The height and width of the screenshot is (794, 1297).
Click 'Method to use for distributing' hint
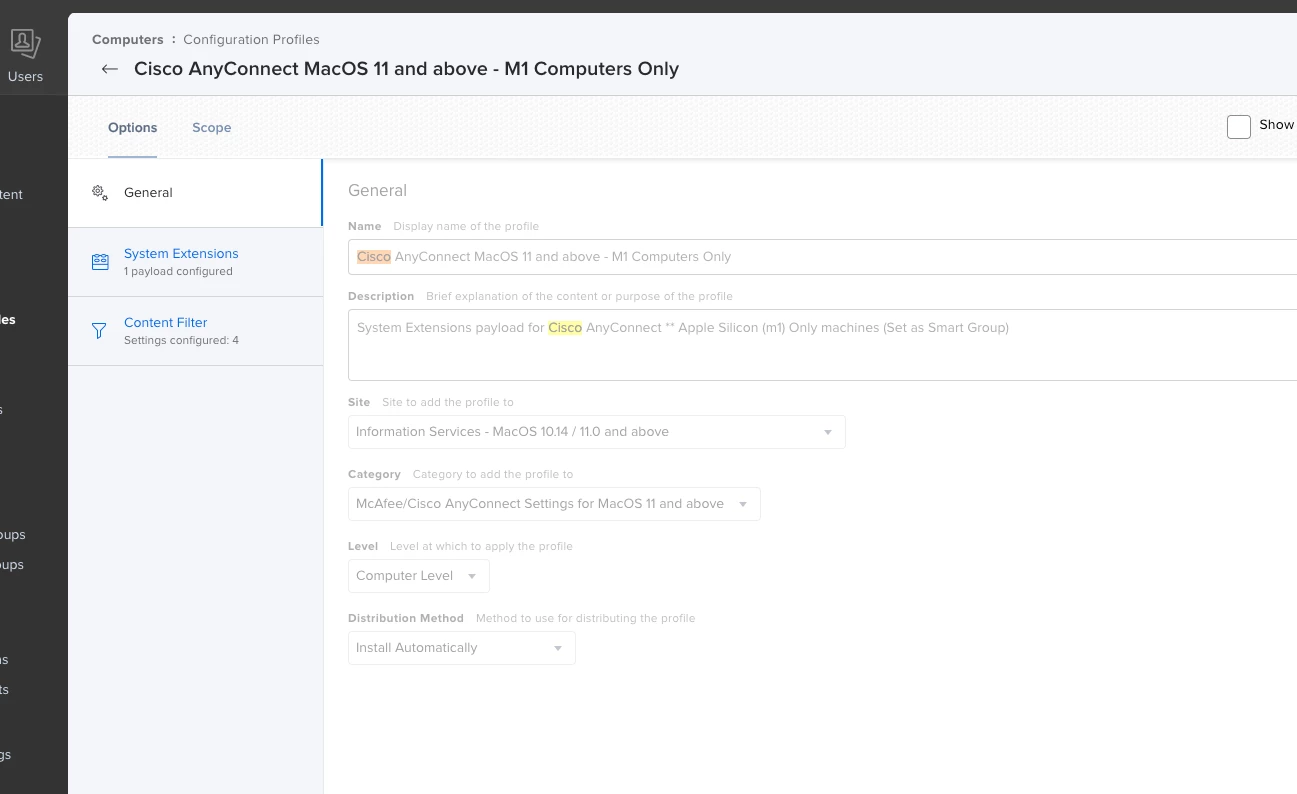pyautogui.click(x=585, y=618)
